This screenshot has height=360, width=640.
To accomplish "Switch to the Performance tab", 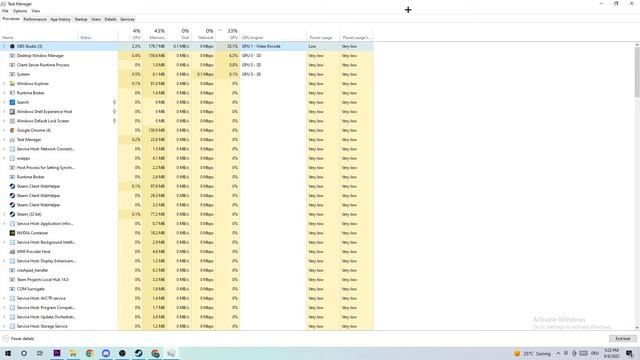I will click(35, 19).
